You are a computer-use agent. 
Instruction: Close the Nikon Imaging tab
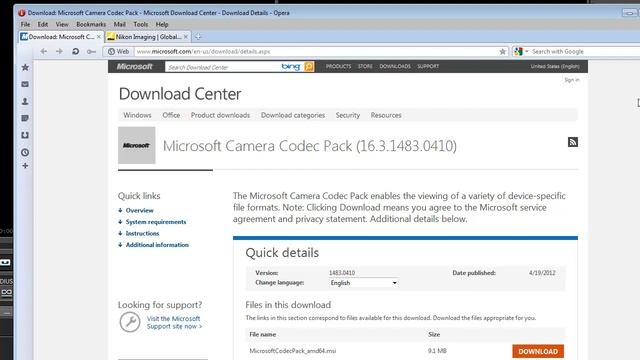point(186,37)
